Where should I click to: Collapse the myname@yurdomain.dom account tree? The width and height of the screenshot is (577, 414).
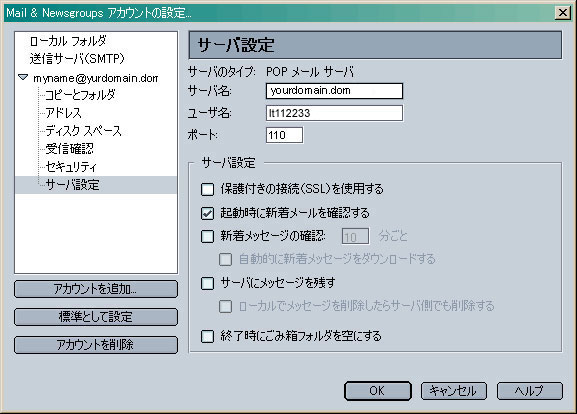23,77
